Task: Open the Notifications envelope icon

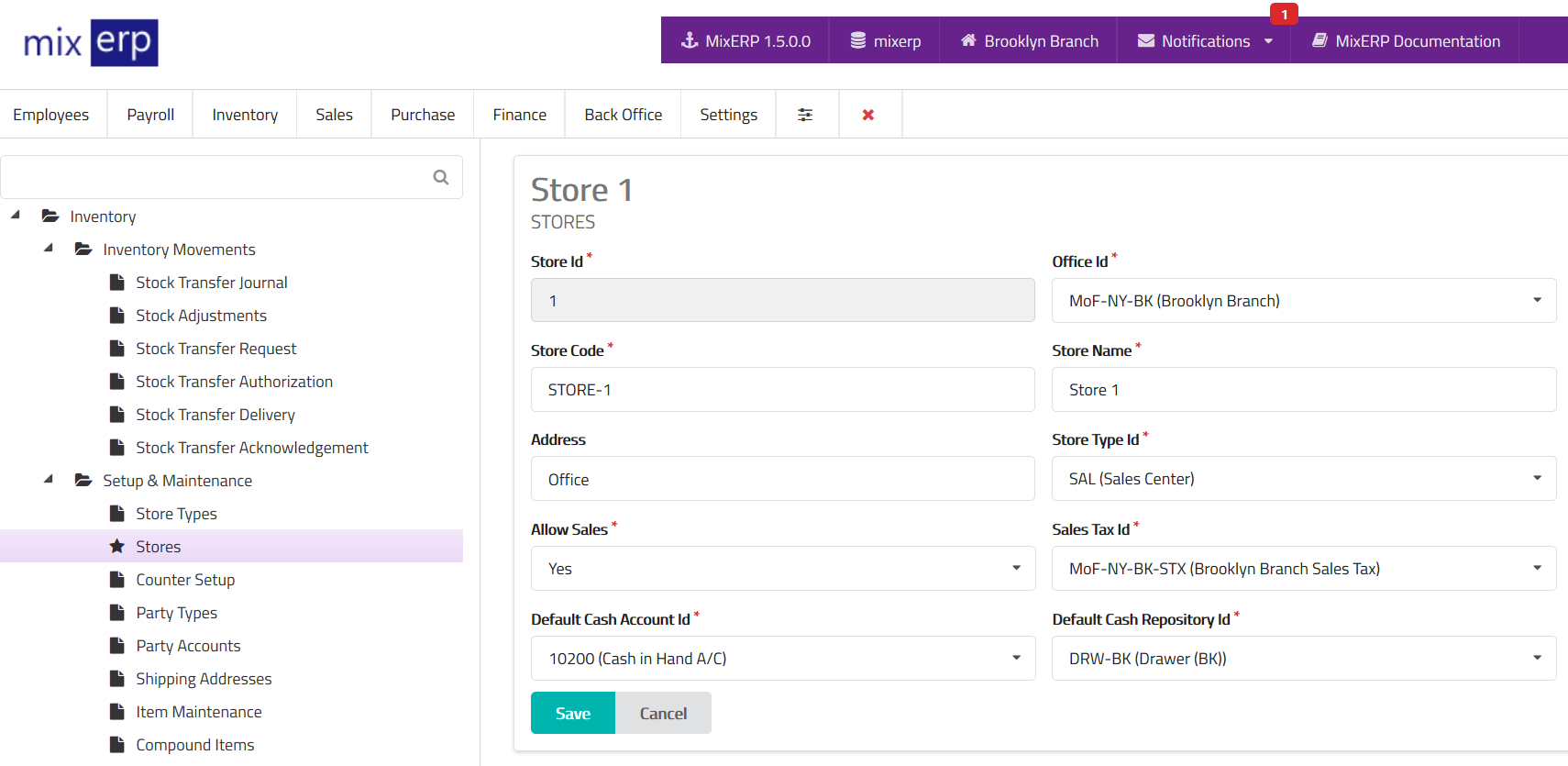Action: point(1146,40)
